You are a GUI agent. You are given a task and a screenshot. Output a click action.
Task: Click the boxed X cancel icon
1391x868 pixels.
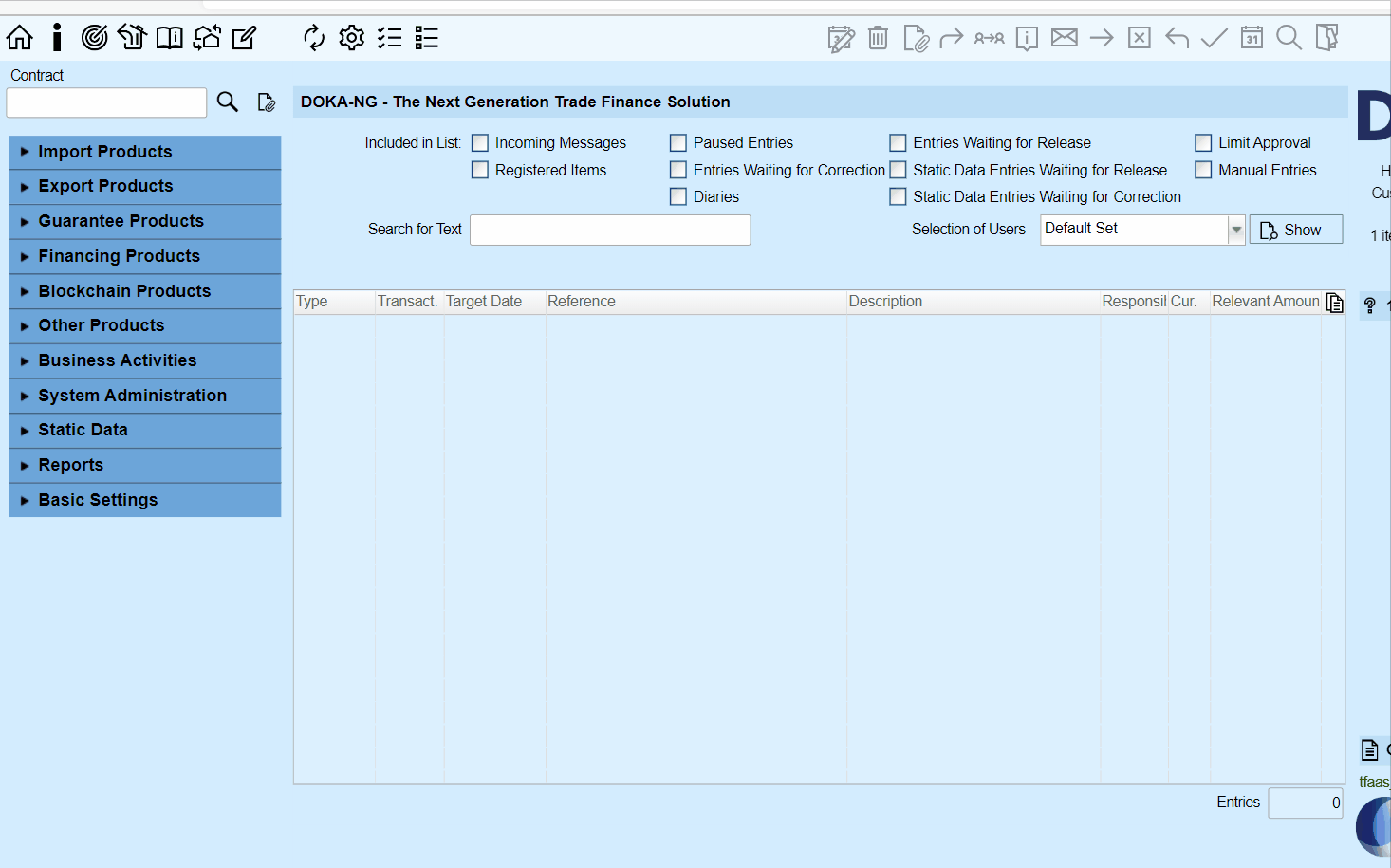(1140, 38)
